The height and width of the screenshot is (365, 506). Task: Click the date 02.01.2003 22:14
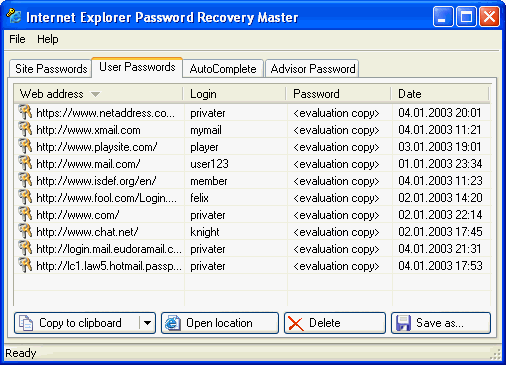click(440, 215)
